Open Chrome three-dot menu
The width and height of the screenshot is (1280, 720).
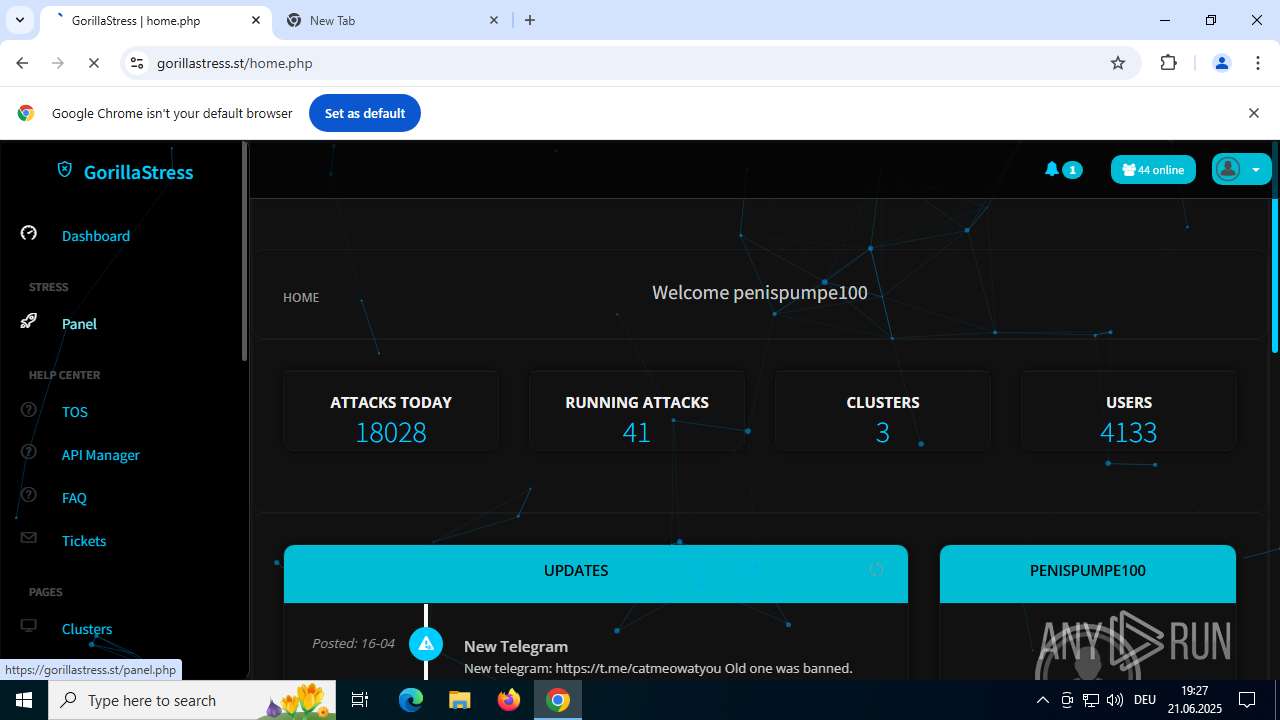pos(1258,63)
